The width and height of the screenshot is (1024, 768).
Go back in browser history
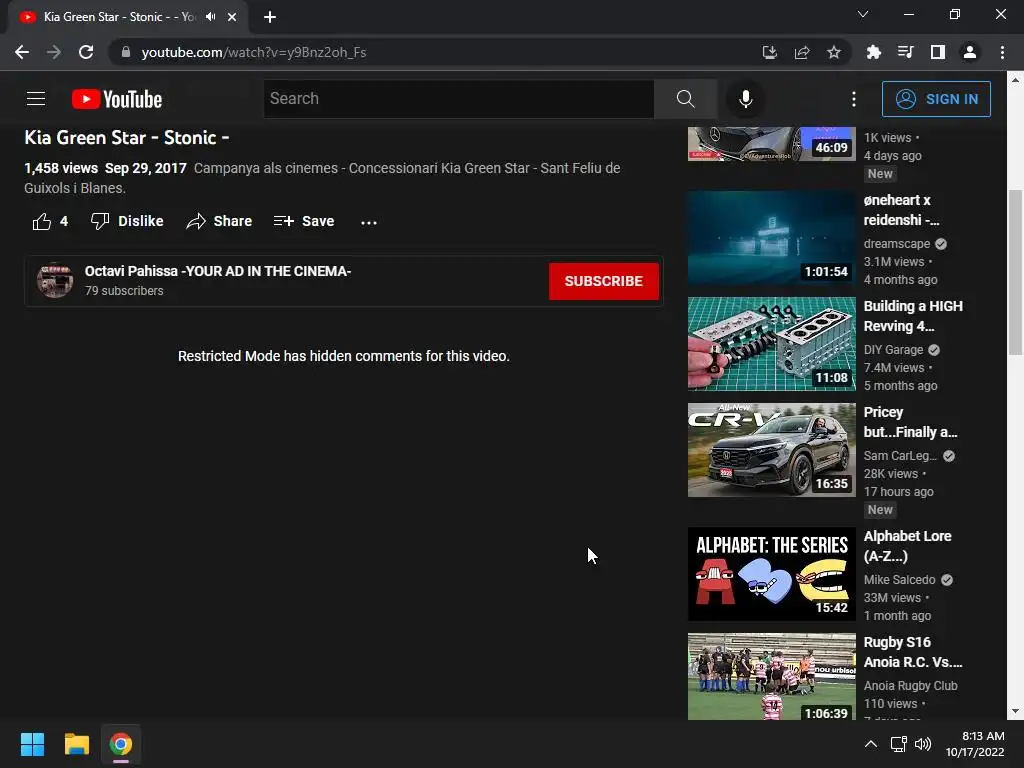(22, 52)
